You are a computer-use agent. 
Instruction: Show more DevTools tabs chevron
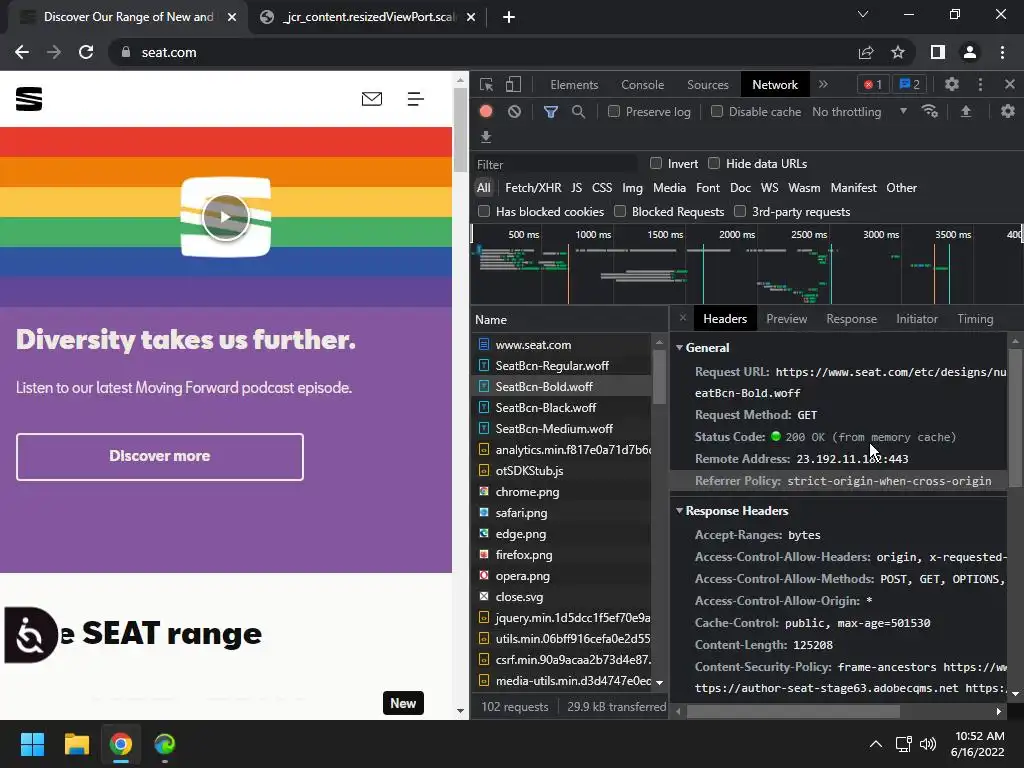[x=824, y=84]
